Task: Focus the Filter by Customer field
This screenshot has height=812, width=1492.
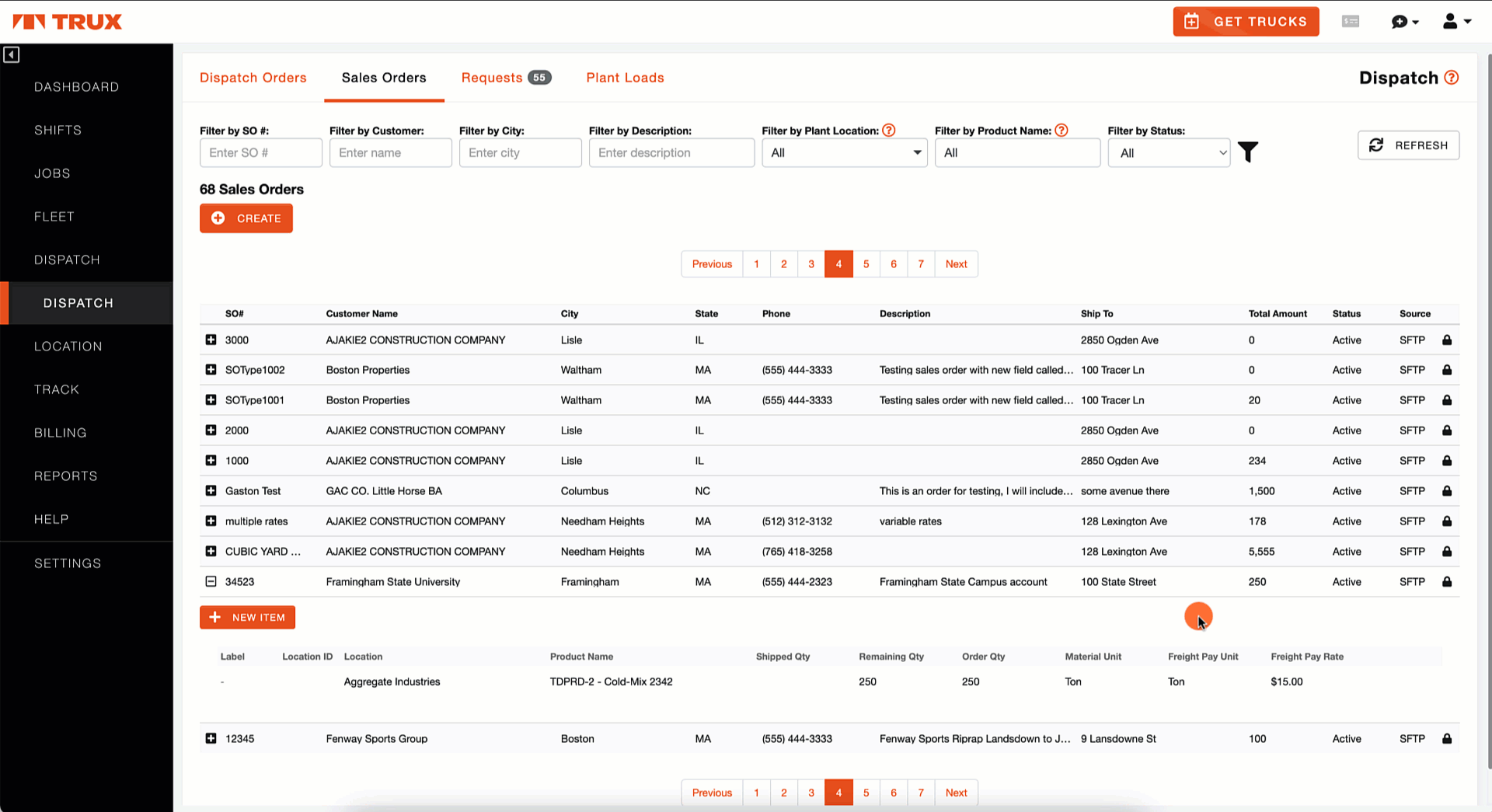Action: tap(391, 153)
